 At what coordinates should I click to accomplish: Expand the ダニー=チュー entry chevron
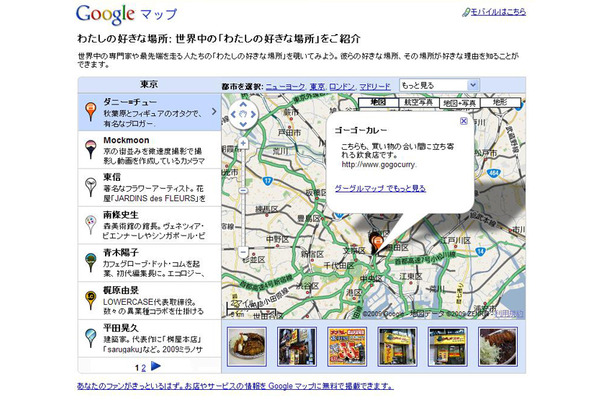(x=214, y=112)
